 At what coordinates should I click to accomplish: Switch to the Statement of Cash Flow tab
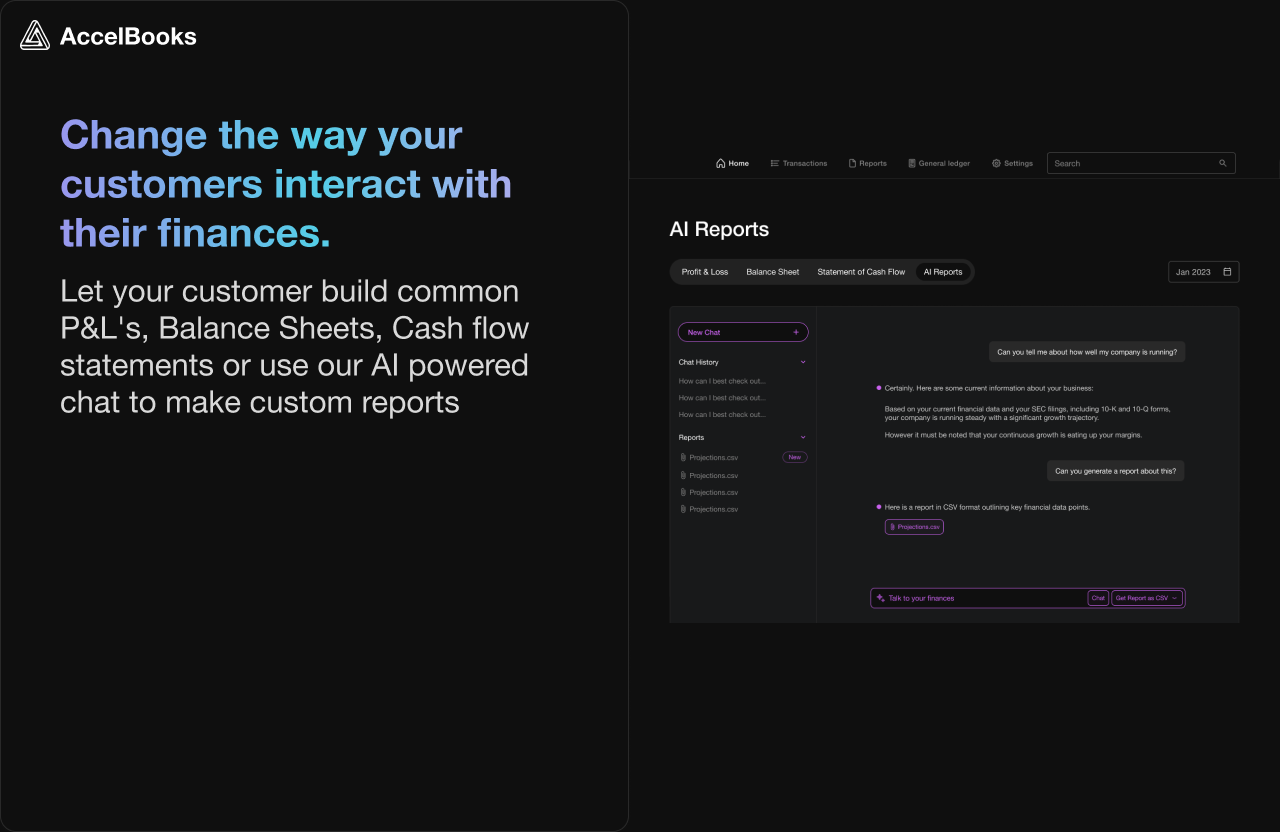click(x=861, y=272)
